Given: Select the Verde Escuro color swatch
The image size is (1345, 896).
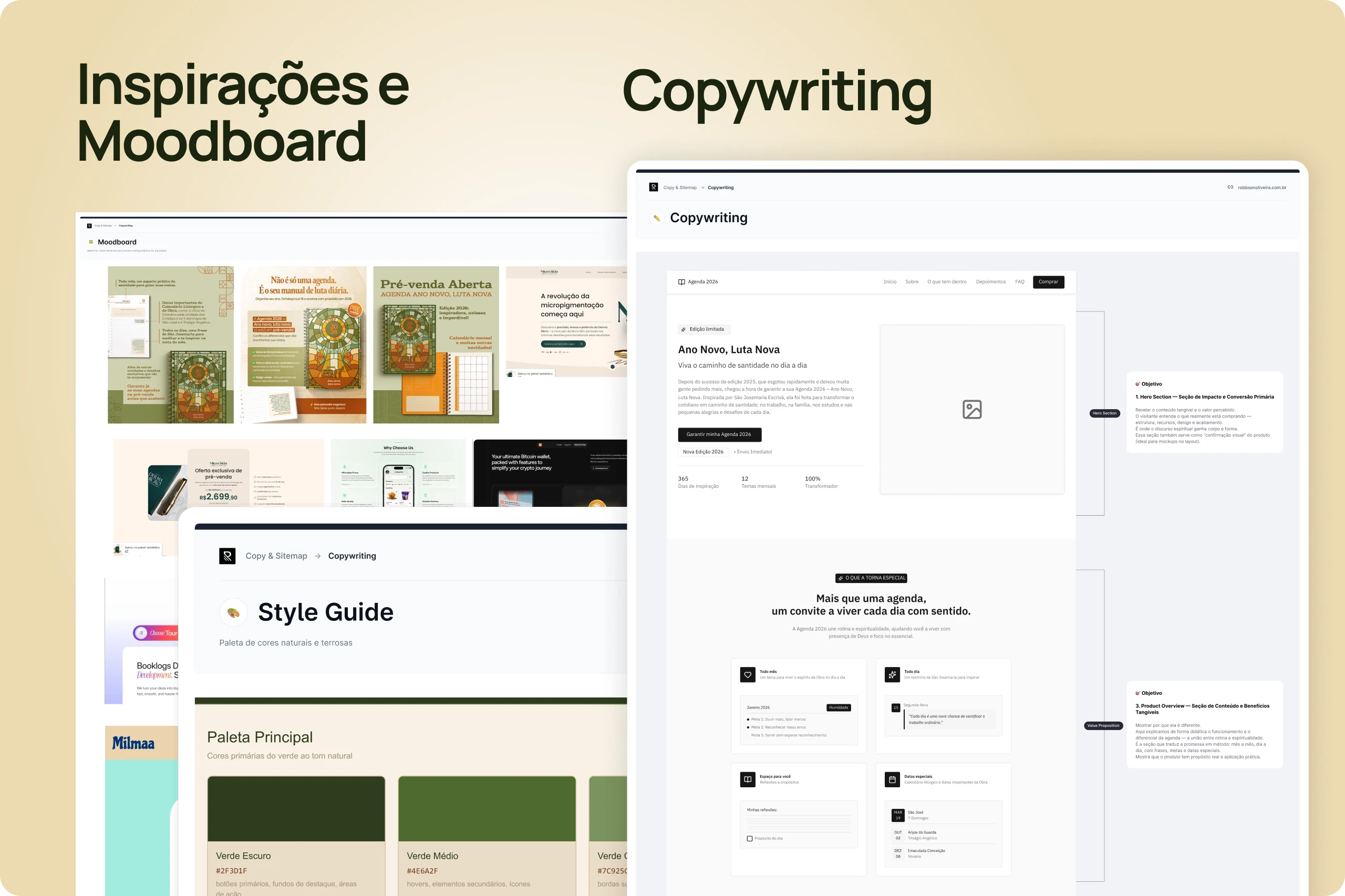Looking at the screenshot, I should point(296,809).
